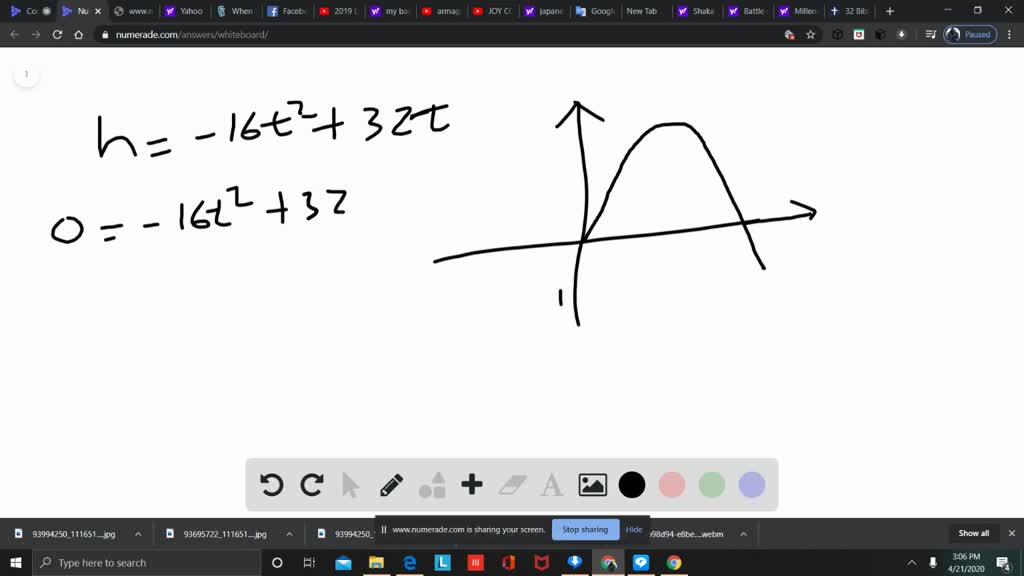Click the bookmark star in the address bar
Screen dimensions: 1024x576
(810, 33)
